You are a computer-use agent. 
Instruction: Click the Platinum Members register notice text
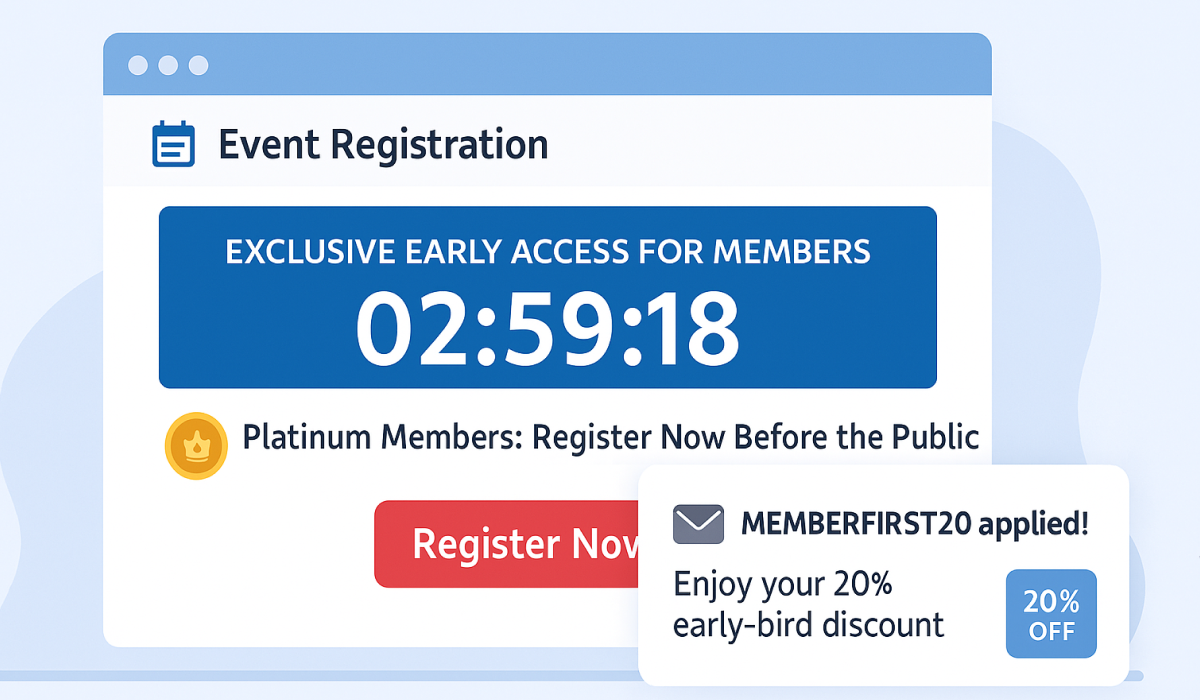click(610, 438)
